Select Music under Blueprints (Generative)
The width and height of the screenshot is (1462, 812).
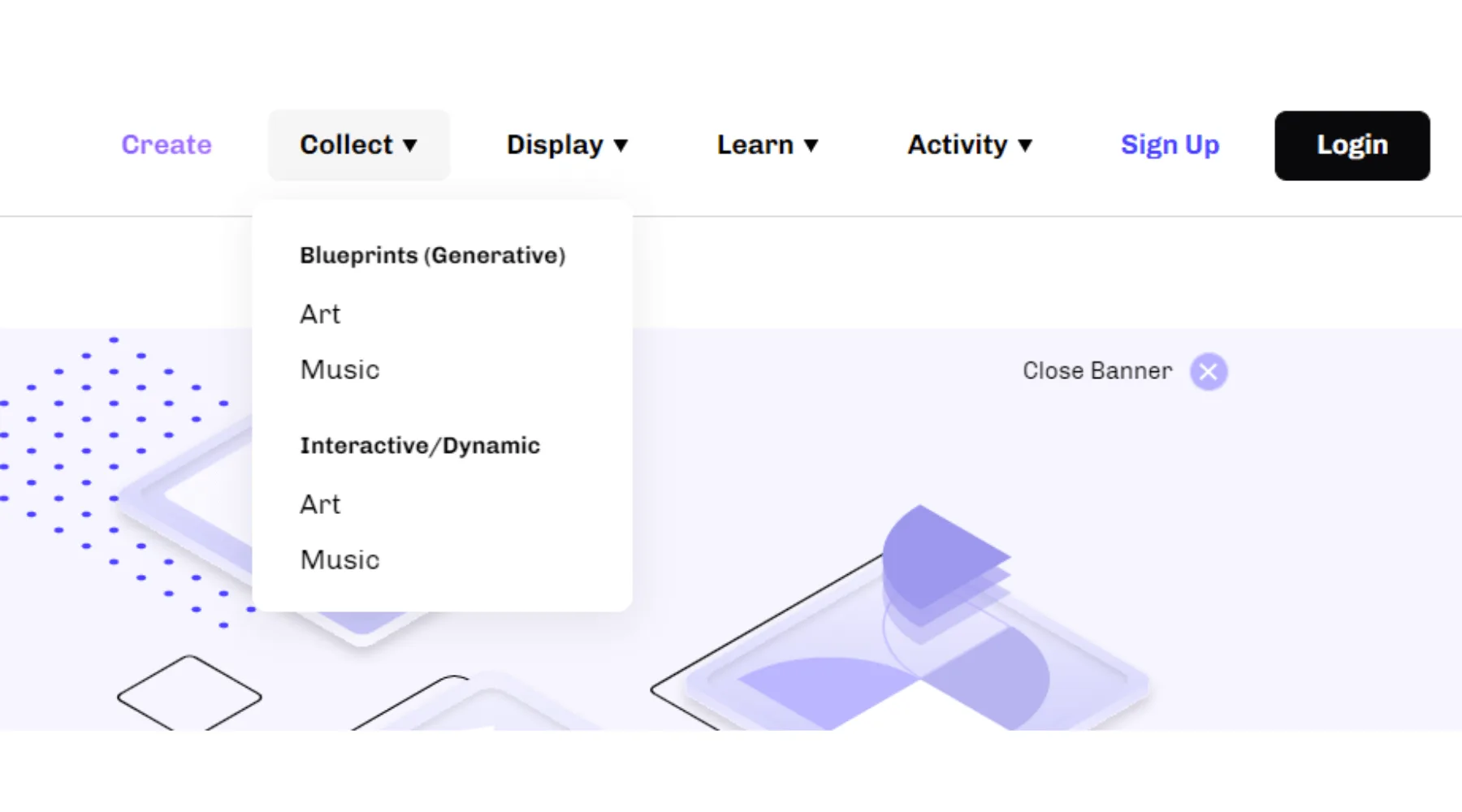tap(340, 370)
